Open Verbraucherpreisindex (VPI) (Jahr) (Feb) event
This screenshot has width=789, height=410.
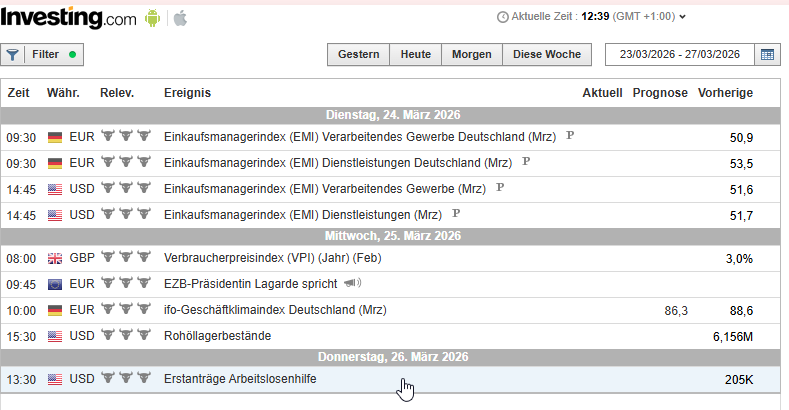(x=272, y=258)
